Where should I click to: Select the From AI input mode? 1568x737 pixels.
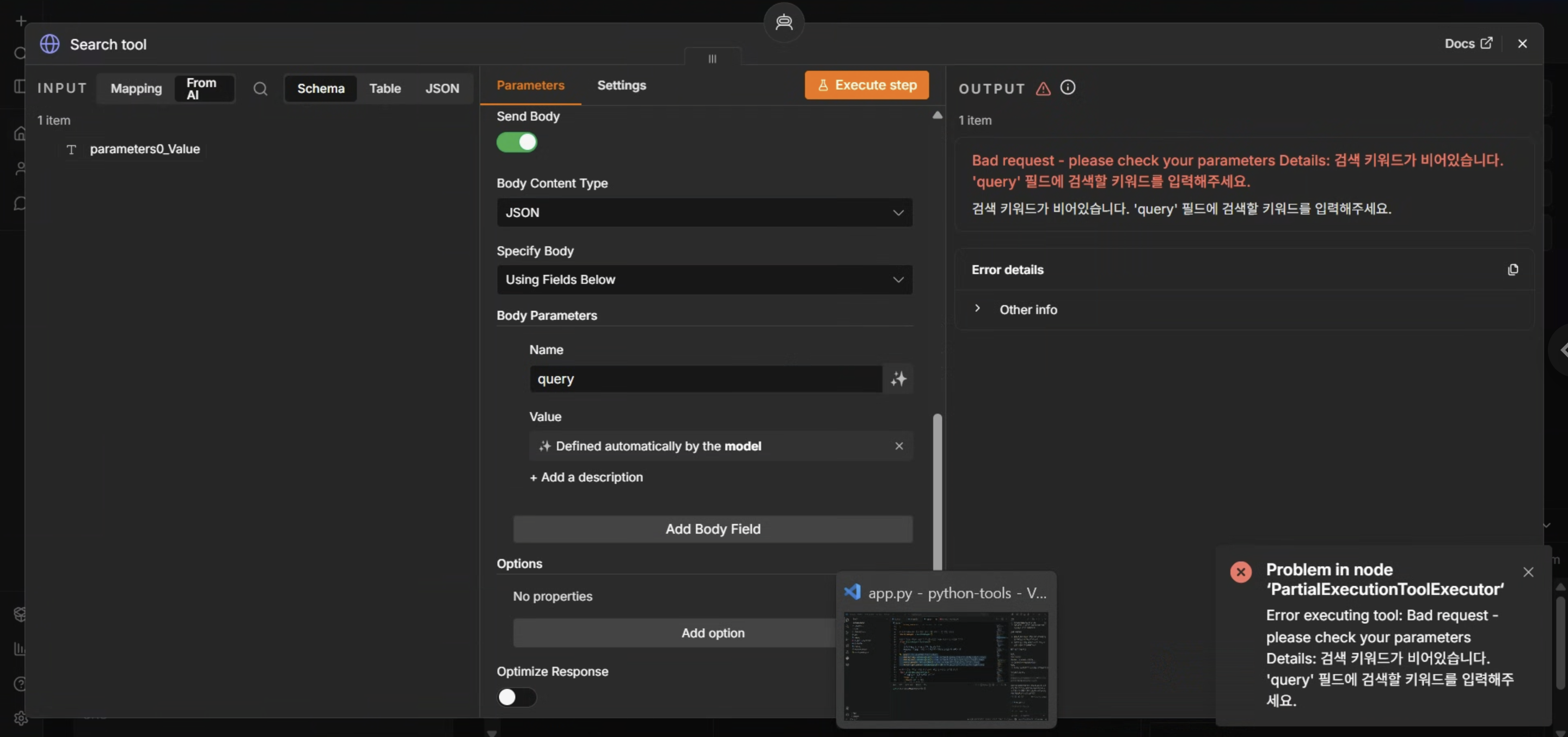click(x=204, y=89)
